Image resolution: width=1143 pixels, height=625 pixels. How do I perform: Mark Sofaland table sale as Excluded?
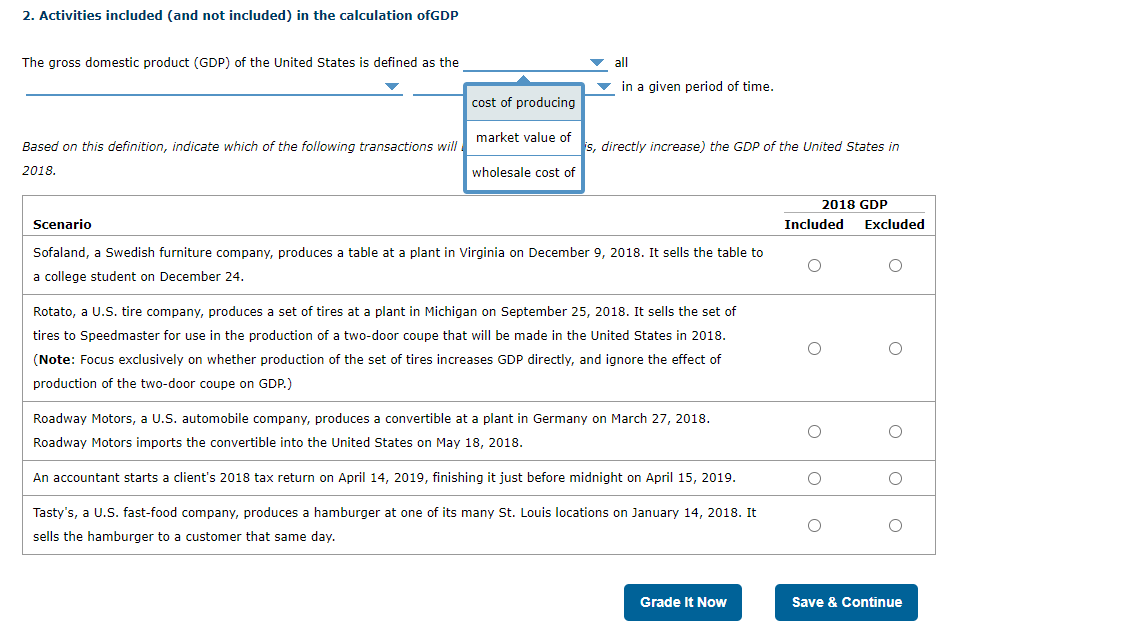coord(895,265)
